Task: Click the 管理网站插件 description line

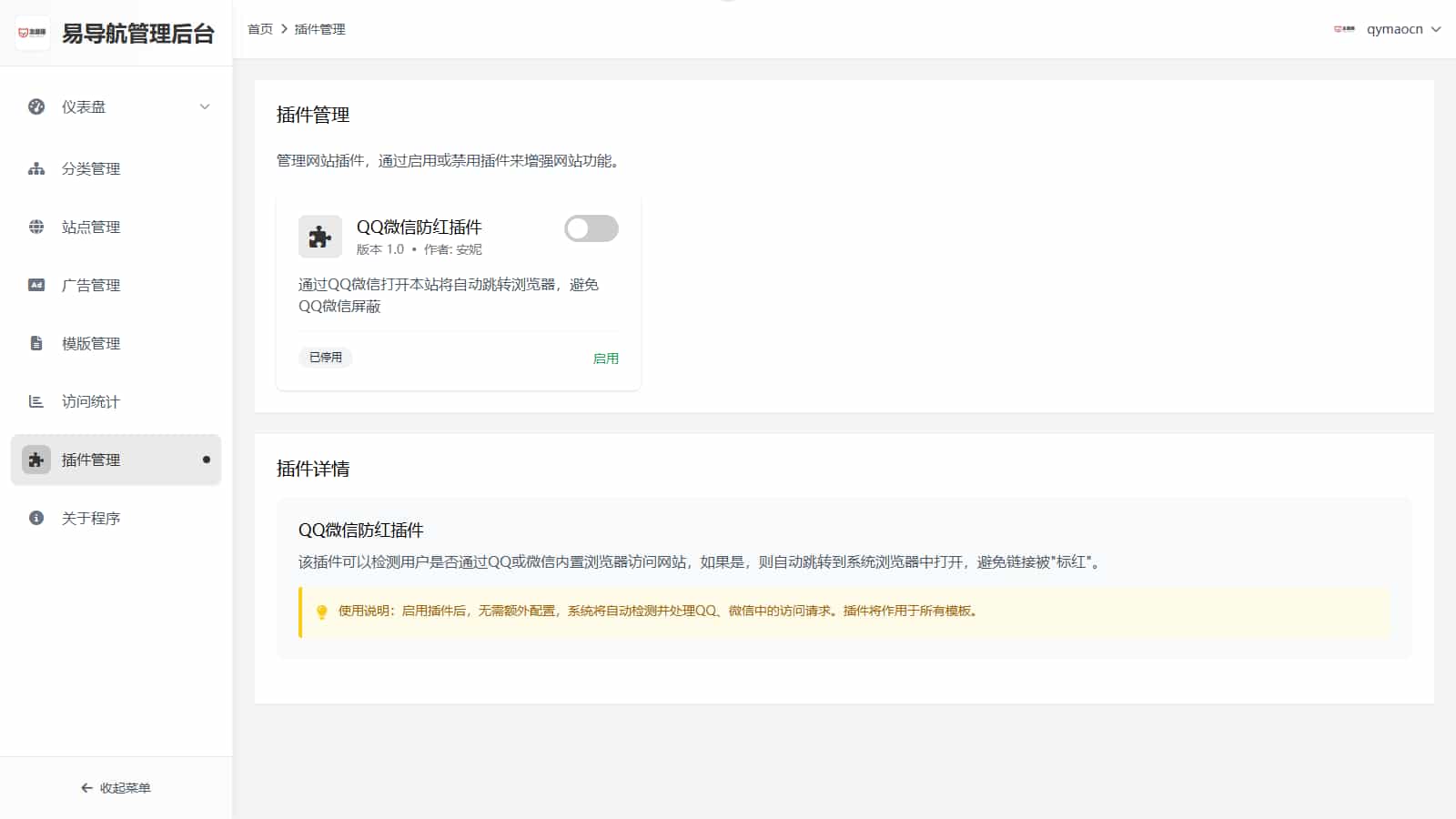Action: [451, 161]
